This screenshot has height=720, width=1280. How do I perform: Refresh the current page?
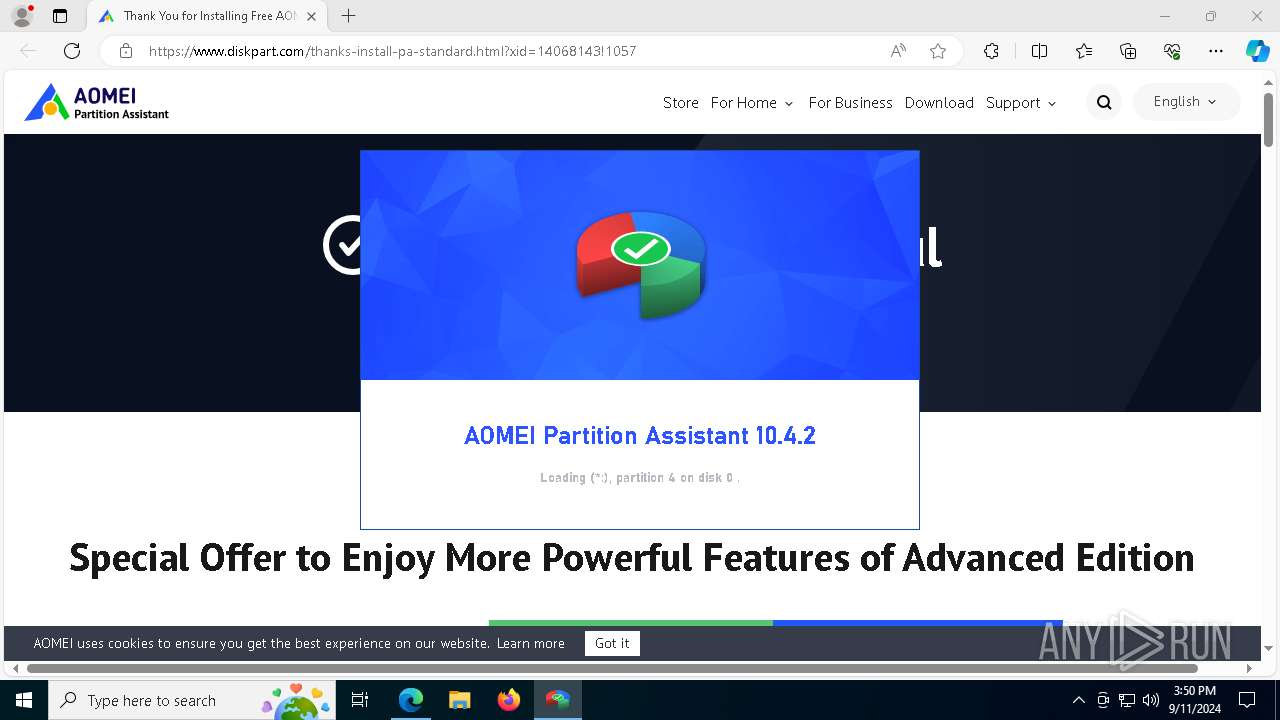[72, 51]
